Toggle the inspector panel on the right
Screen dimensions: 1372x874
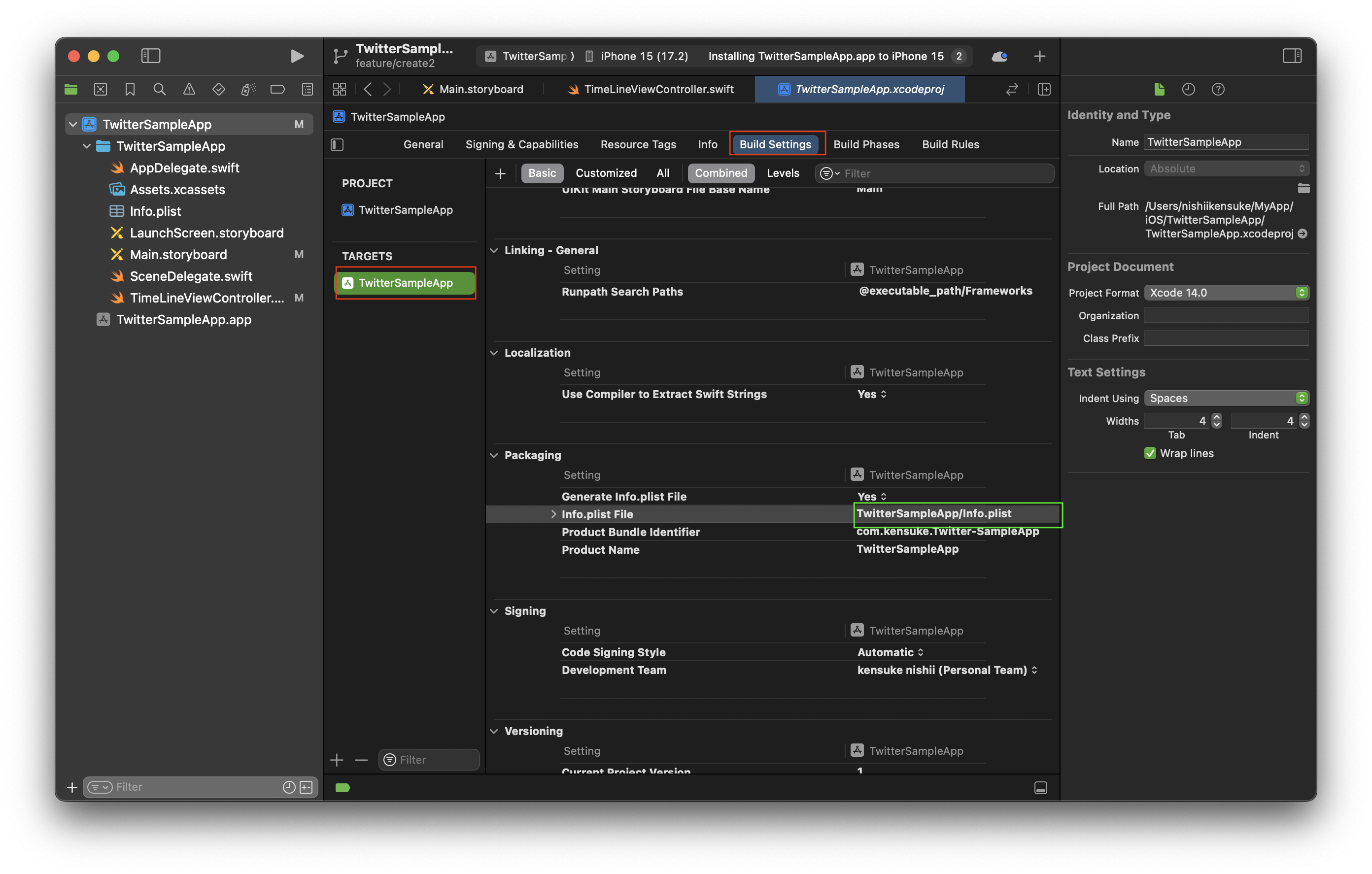[x=1292, y=56]
